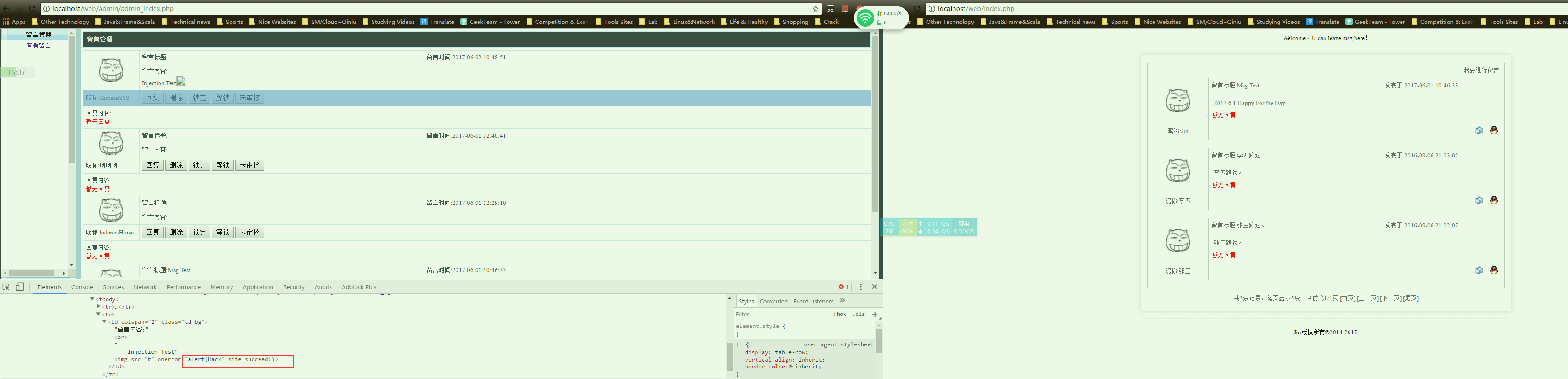1568x379 pixels.
Task: Click the 我要进行留言 link
Action: point(1480,70)
